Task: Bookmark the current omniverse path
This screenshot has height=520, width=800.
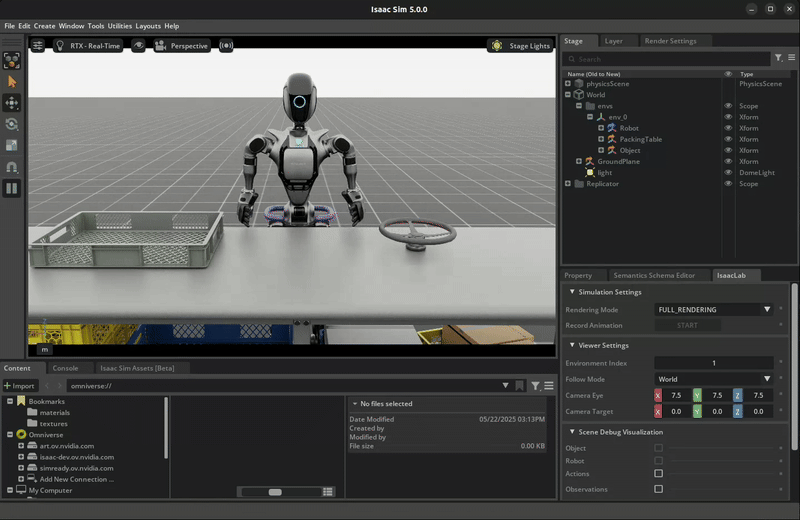Action: coord(519,386)
